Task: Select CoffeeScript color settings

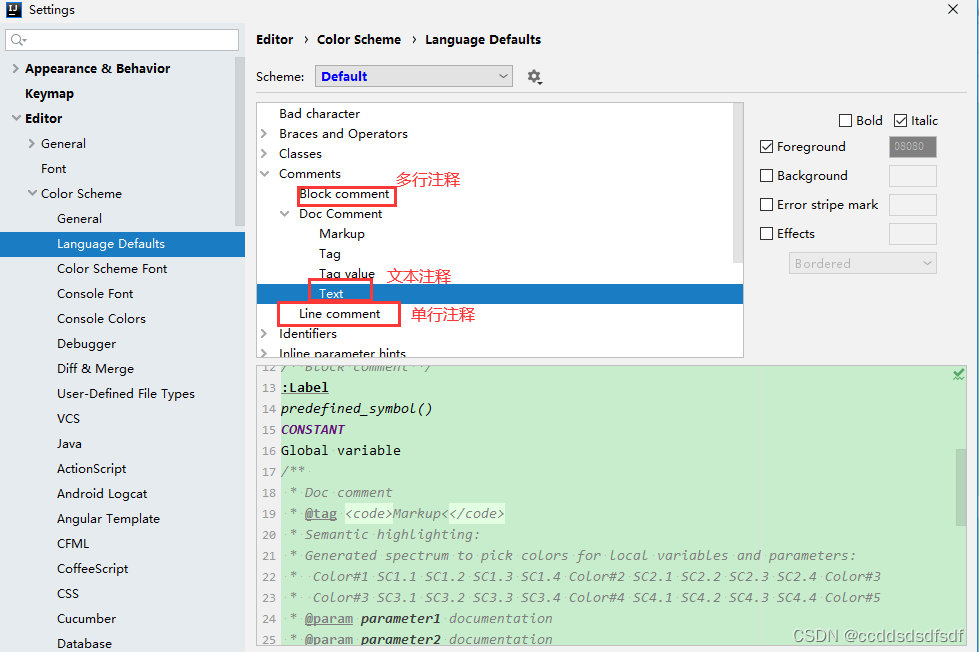Action: (x=92, y=568)
